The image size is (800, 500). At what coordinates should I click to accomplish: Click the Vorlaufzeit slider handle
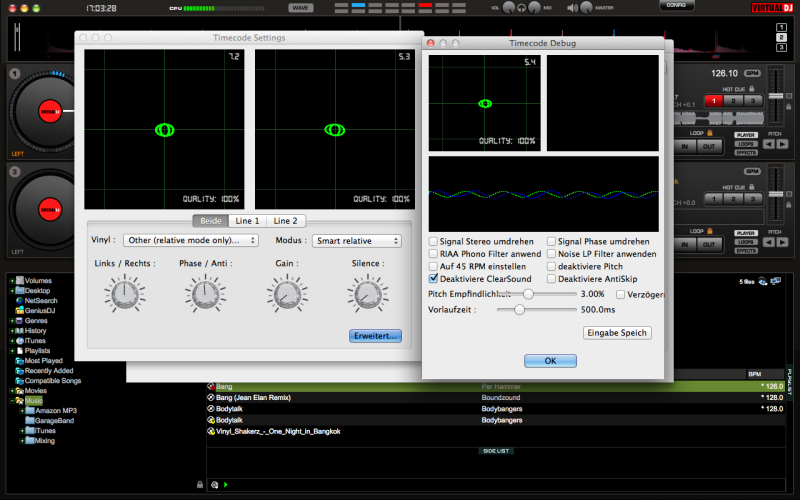pyautogui.click(x=519, y=310)
